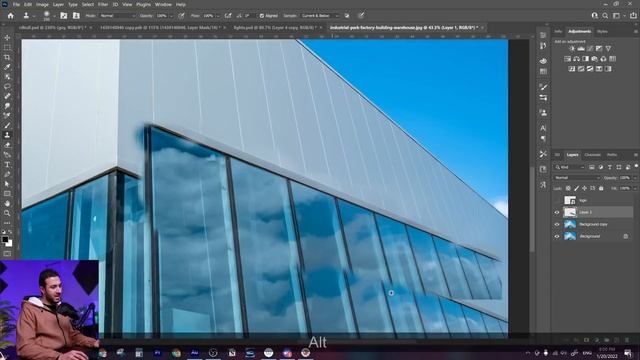Open the Plugins menu
640x360 pixels.
tap(143, 4)
